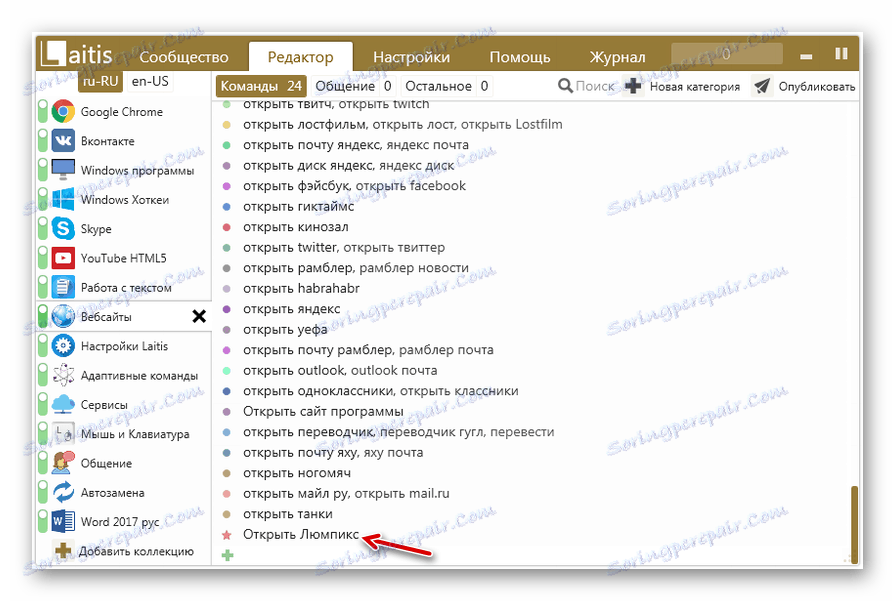
Task: Toggle the Вконтакте collection switch
Action: [43, 141]
